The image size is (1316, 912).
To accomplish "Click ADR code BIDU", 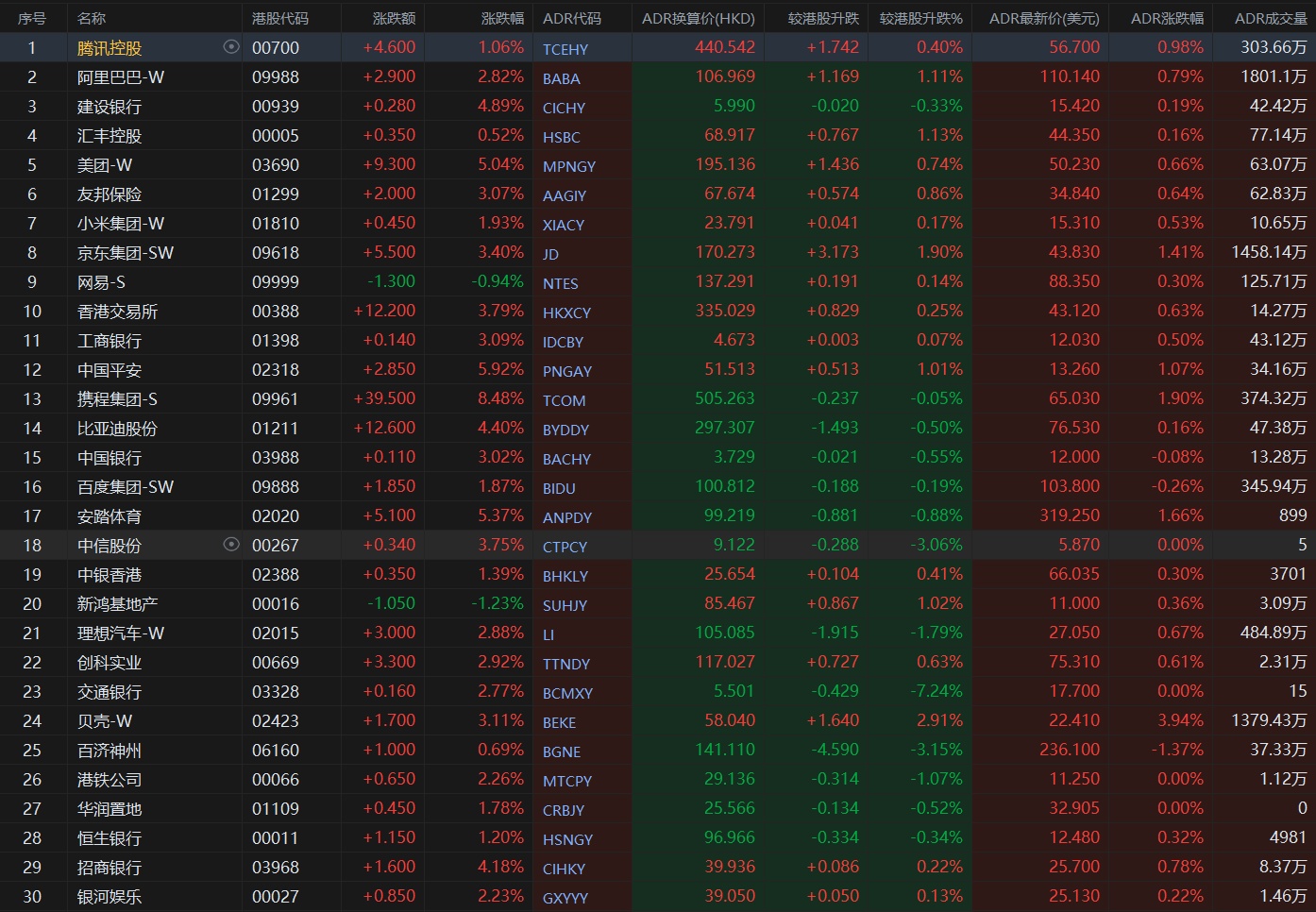I will 558,488.
